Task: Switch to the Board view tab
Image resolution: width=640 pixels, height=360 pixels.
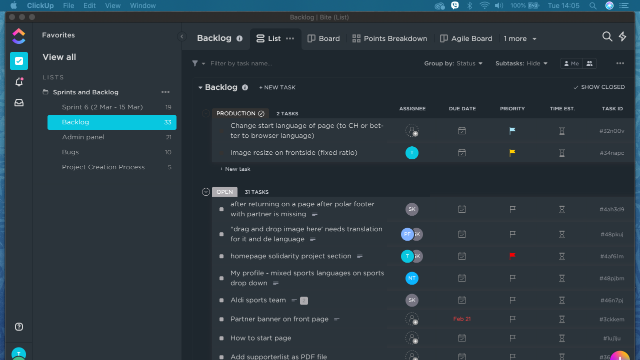Action: [x=323, y=38]
